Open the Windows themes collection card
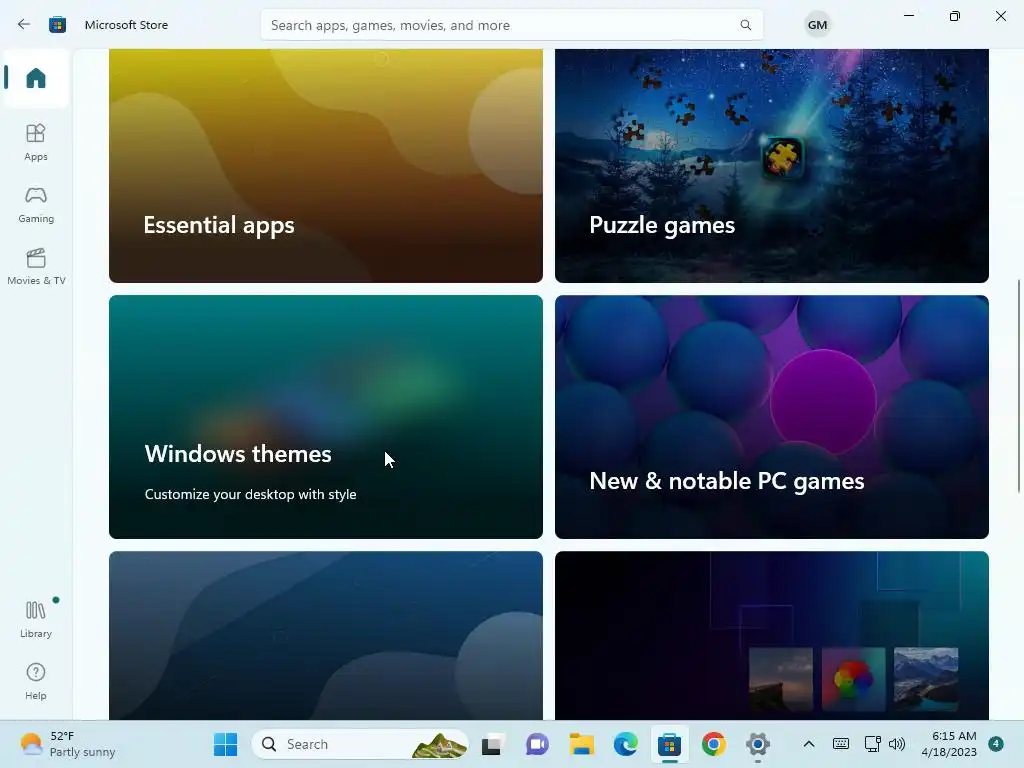The image size is (1024, 768). [x=325, y=417]
